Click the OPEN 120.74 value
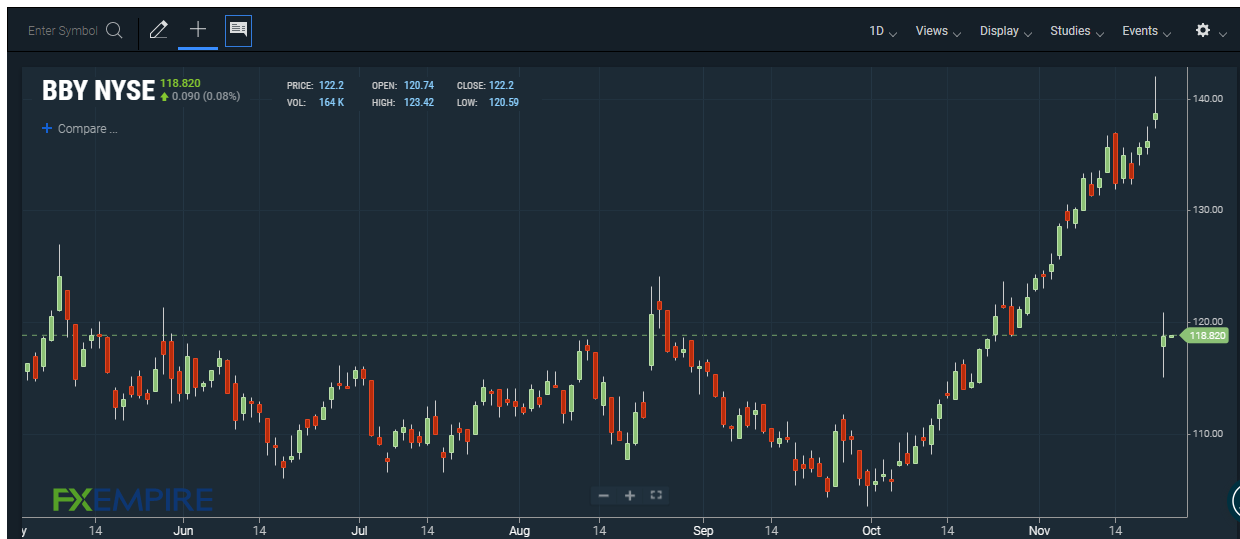The width and height of the screenshot is (1240, 539). point(419,86)
